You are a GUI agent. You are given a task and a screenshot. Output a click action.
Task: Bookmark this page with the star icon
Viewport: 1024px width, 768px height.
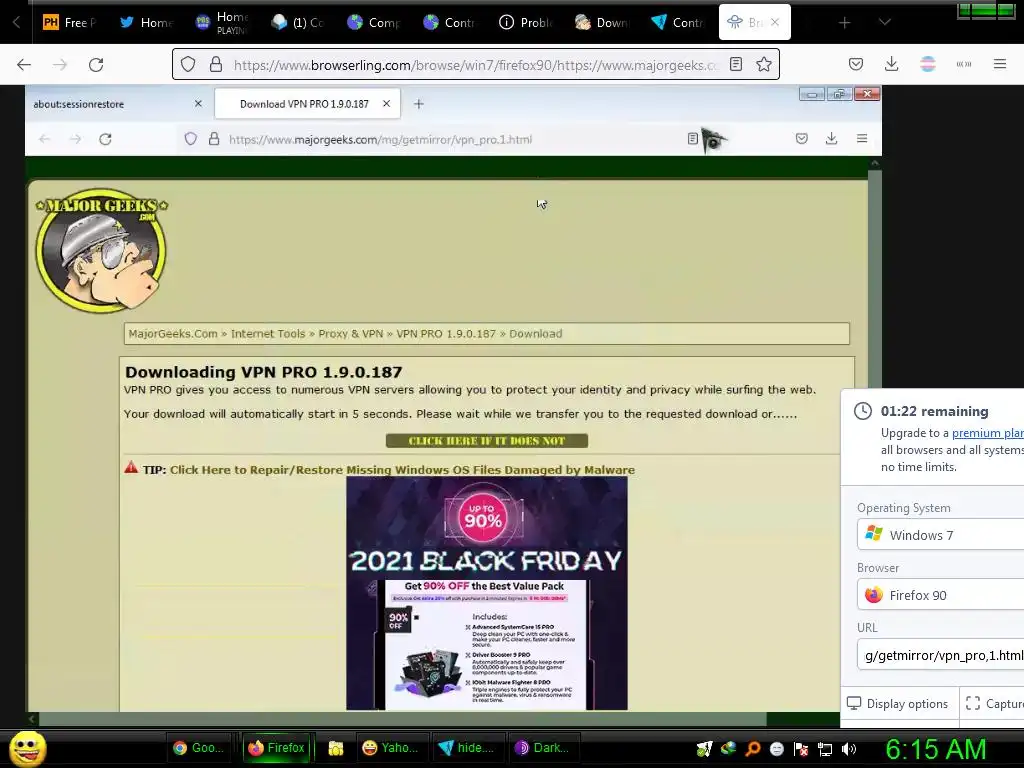(763, 64)
